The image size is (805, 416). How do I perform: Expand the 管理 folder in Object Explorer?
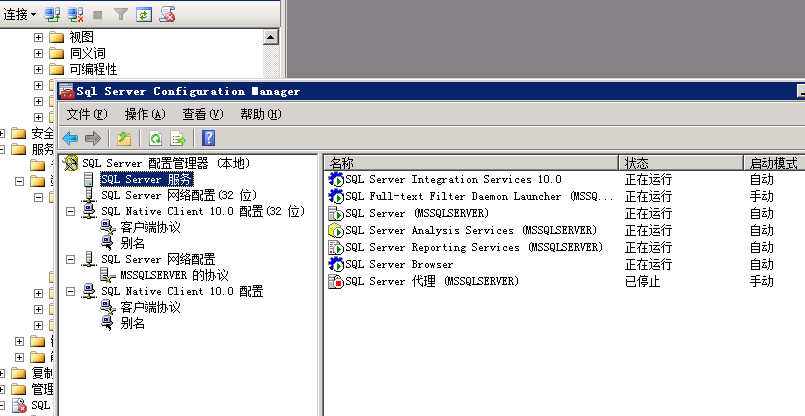coord(2,389)
